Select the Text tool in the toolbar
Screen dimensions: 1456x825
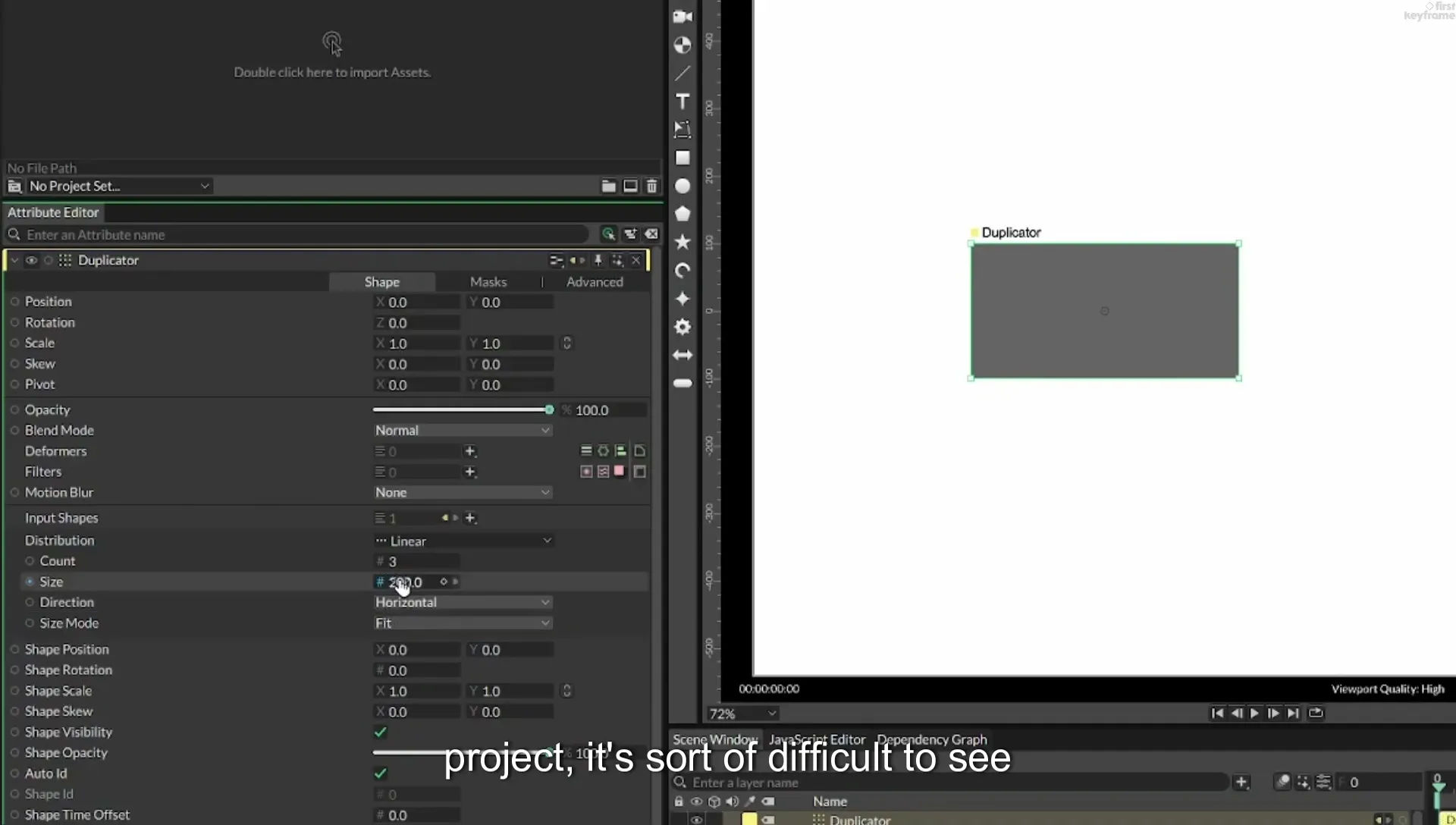(x=682, y=101)
